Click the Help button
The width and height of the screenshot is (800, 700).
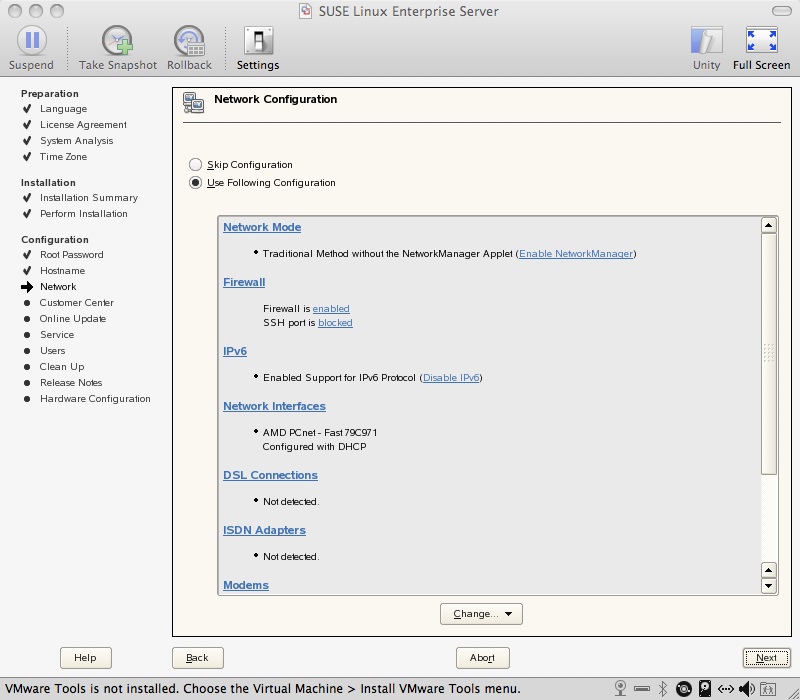85,658
